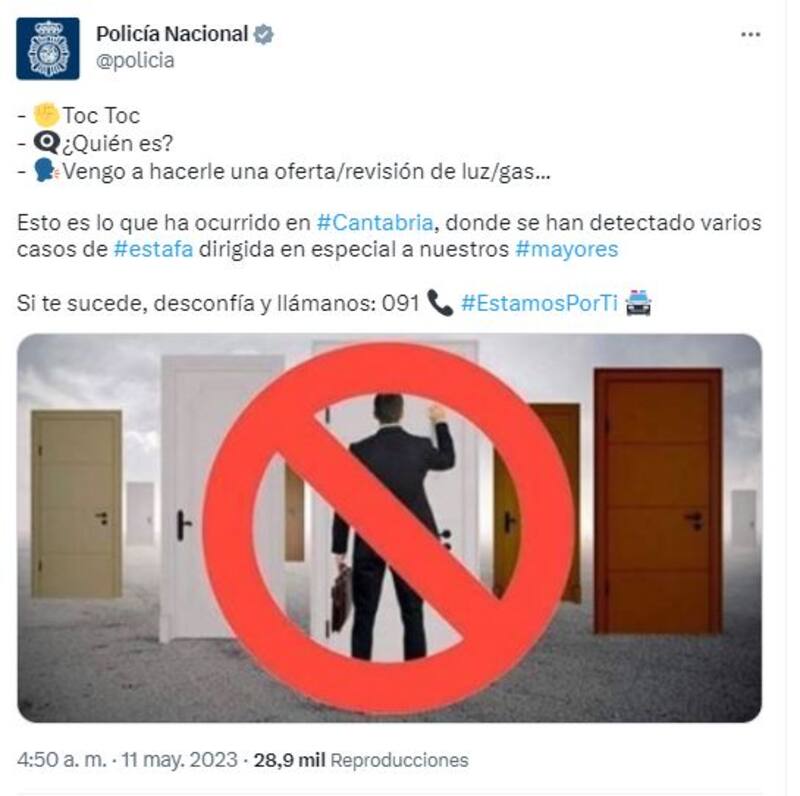The image size is (800, 796).
Task: Click the telephone receiver emoji
Action: tap(440, 303)
